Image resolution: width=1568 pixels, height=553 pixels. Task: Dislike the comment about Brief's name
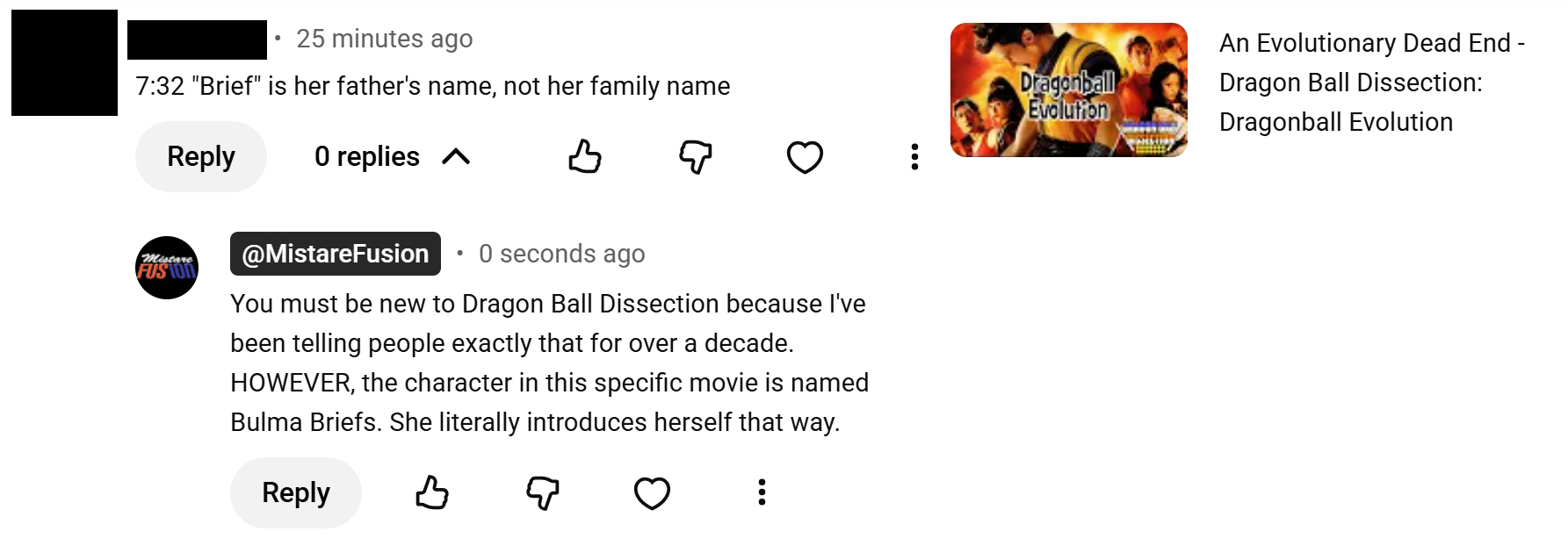click(695, 157)
